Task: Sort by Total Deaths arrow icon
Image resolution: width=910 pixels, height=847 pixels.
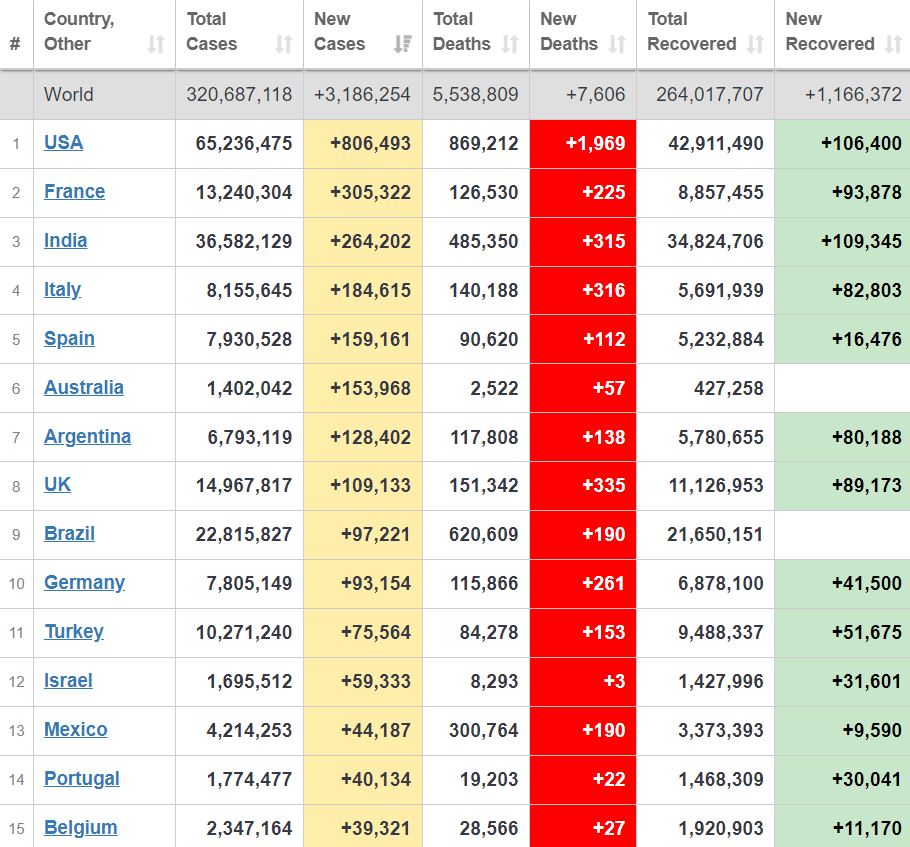Action: [x=510, y=44]
